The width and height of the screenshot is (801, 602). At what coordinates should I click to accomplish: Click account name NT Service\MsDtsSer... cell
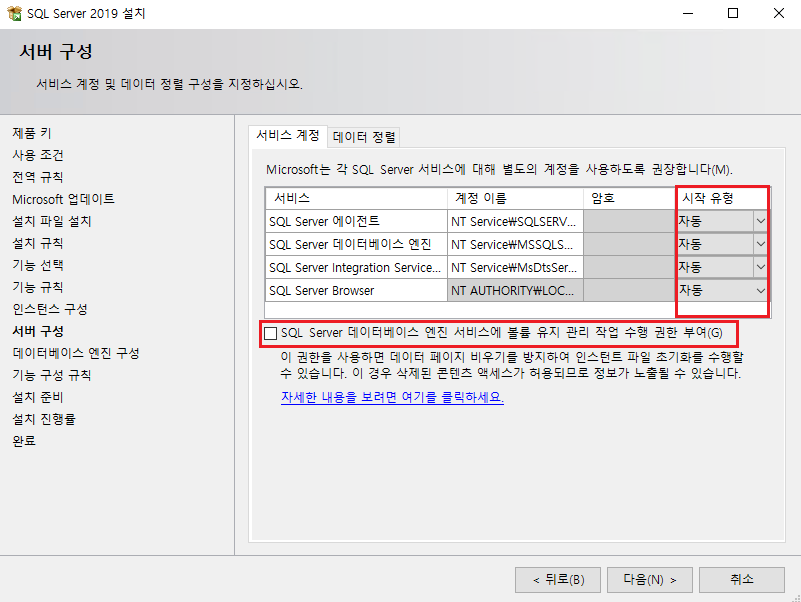515,267
